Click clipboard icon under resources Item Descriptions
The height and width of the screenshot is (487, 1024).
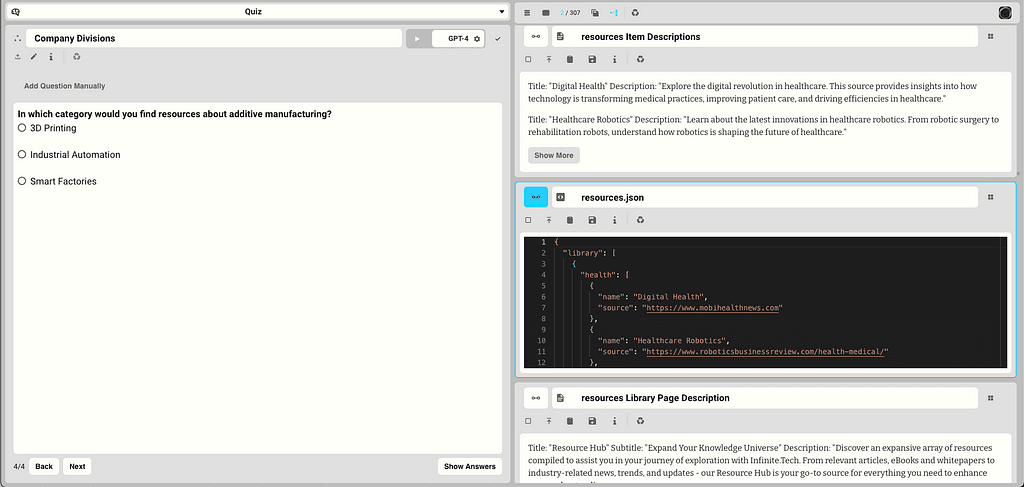pyautogui.click(x=569, y=59)
